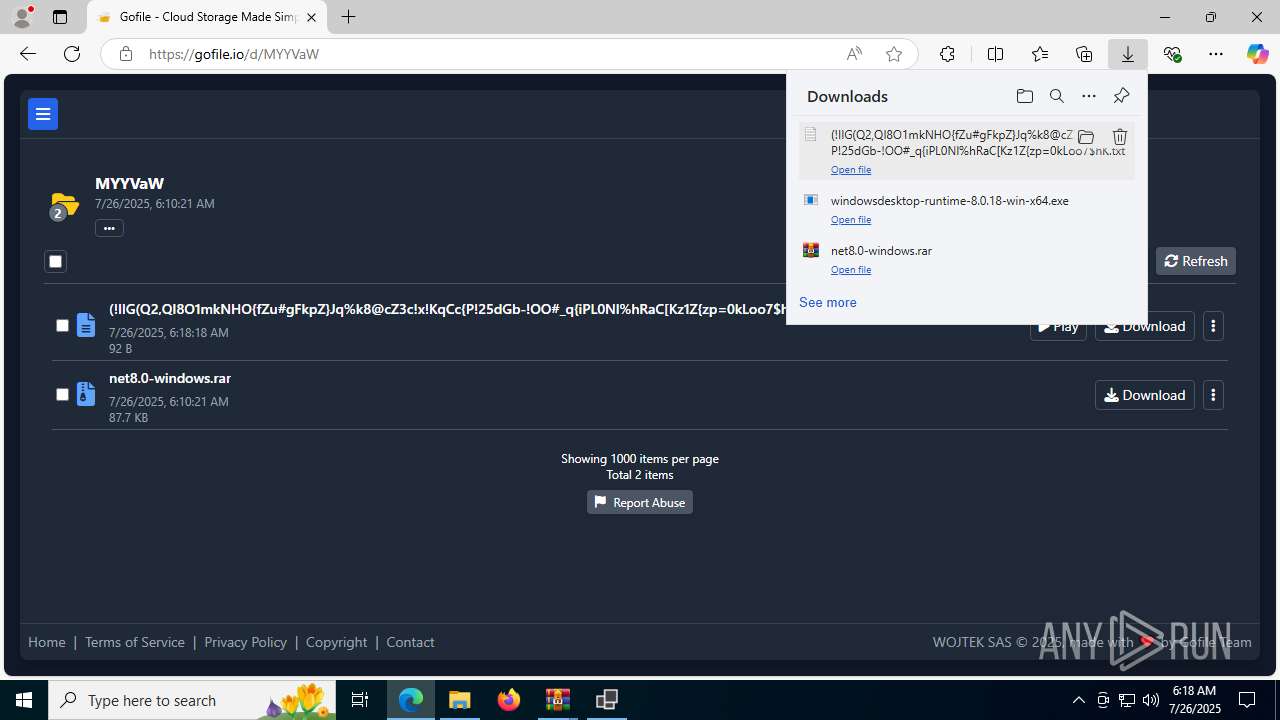
Task: Click the MYYVaW folder icon
Action: pyautogui.click(x=64, y=206)
